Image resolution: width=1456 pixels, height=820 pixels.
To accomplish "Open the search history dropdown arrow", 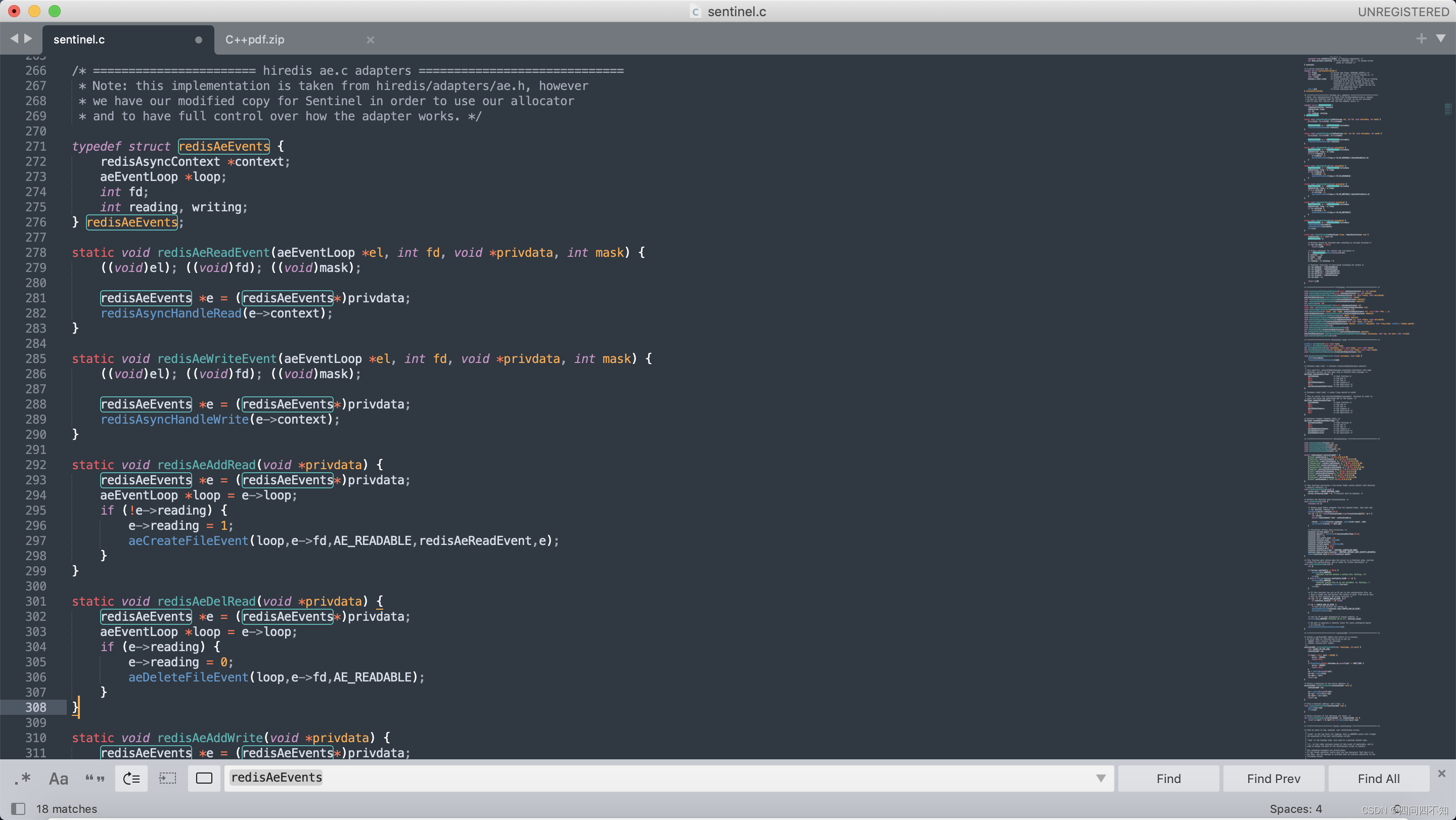I will pos(1101,778).
